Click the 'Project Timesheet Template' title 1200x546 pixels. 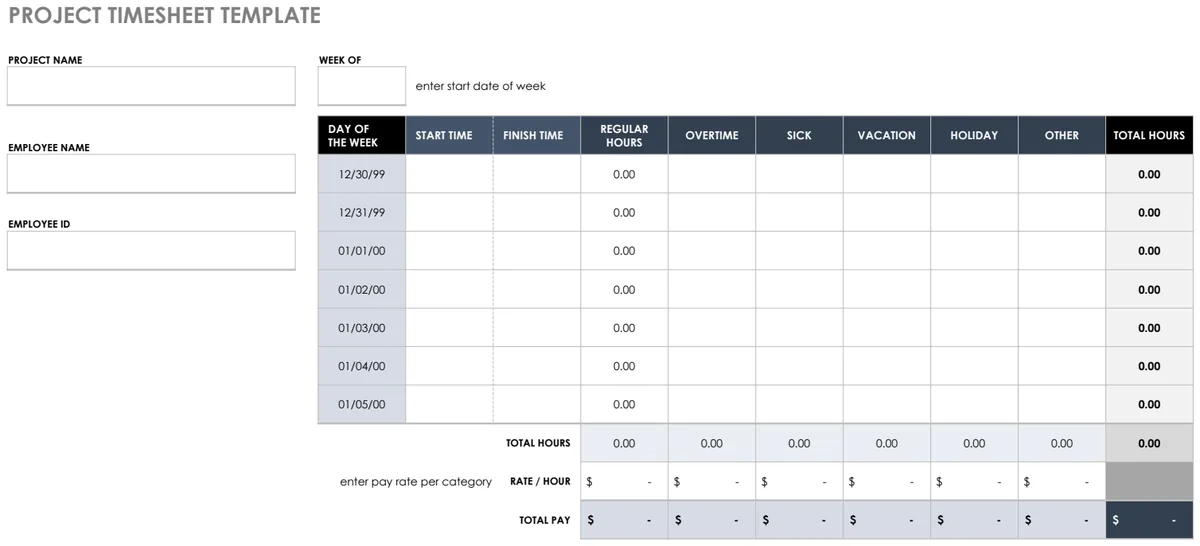[x=165, y=16]
